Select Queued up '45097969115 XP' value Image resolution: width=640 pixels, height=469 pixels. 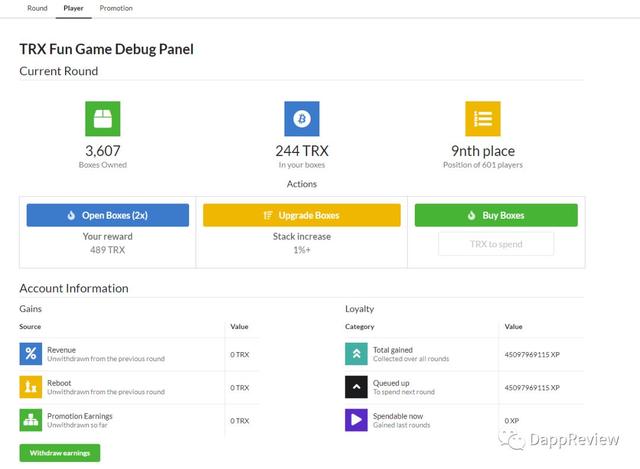tap(532, 388)
